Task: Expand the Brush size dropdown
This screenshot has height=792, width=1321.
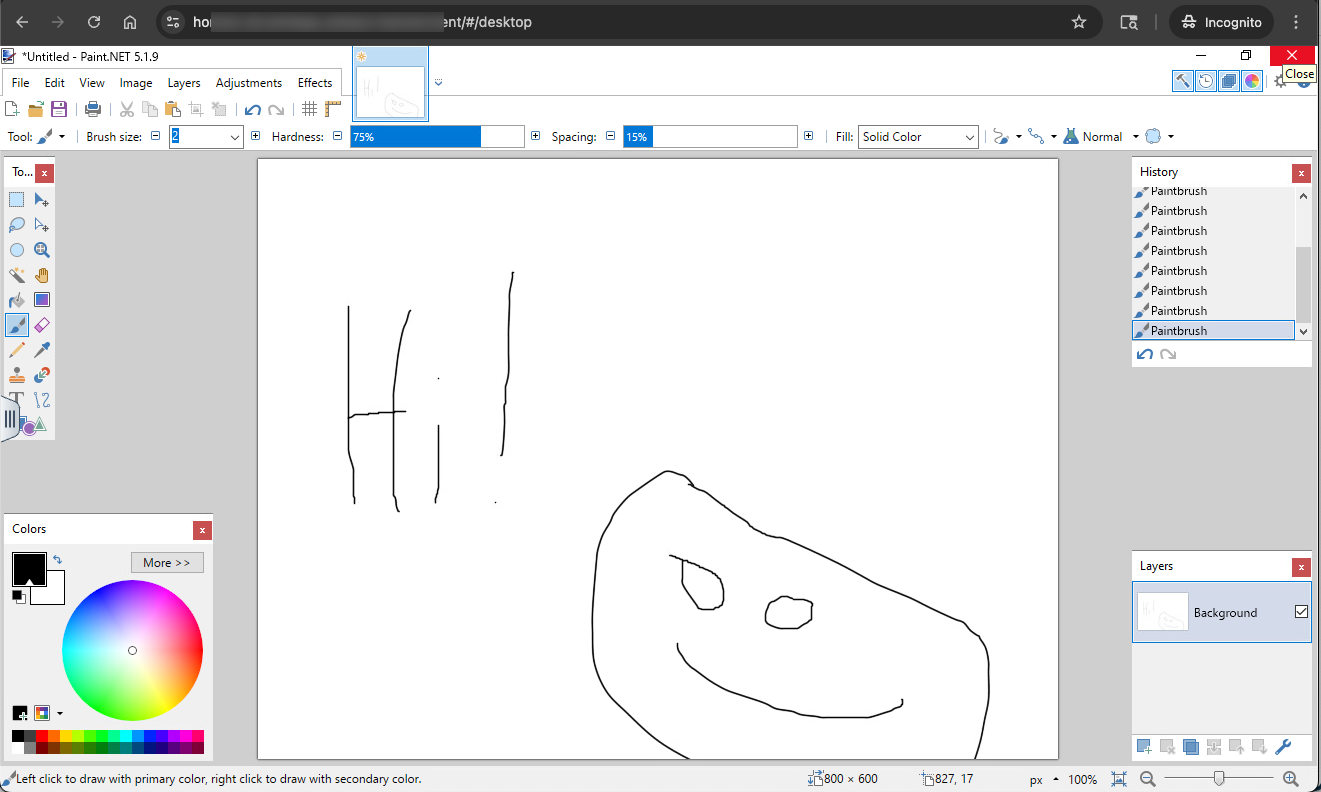Action: [x=235, y=137]
